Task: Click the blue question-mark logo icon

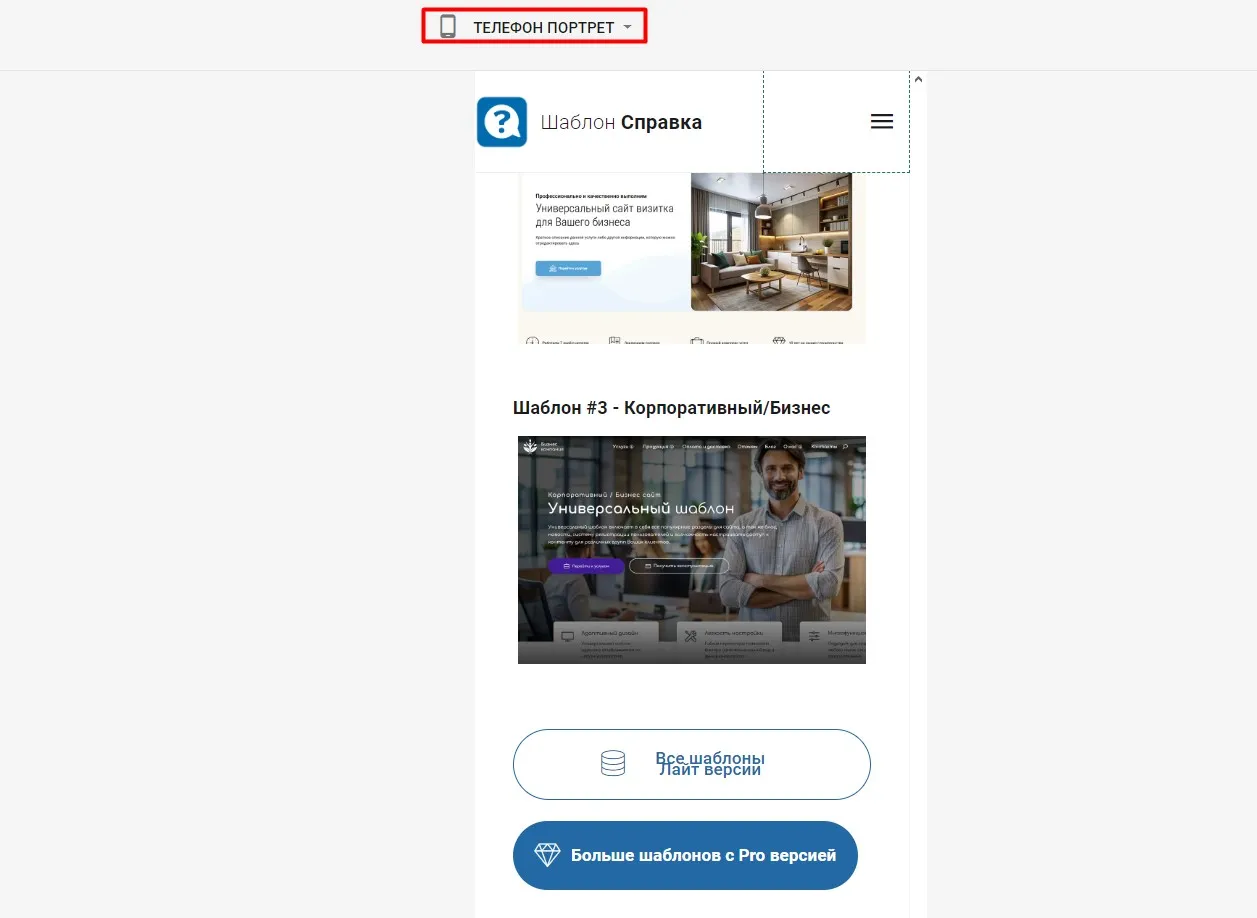Action: [502, 122]
